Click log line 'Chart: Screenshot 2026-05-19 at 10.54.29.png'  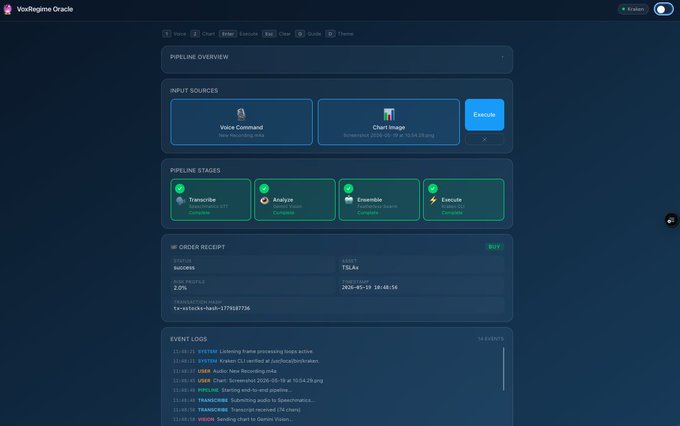pos(268,380)
